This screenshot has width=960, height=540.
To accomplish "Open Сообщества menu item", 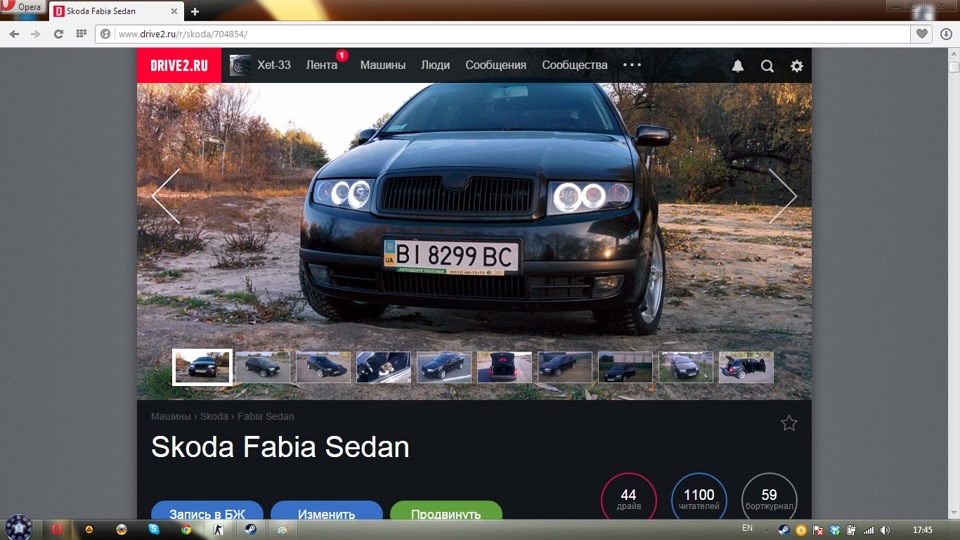I will coord(574,65).
